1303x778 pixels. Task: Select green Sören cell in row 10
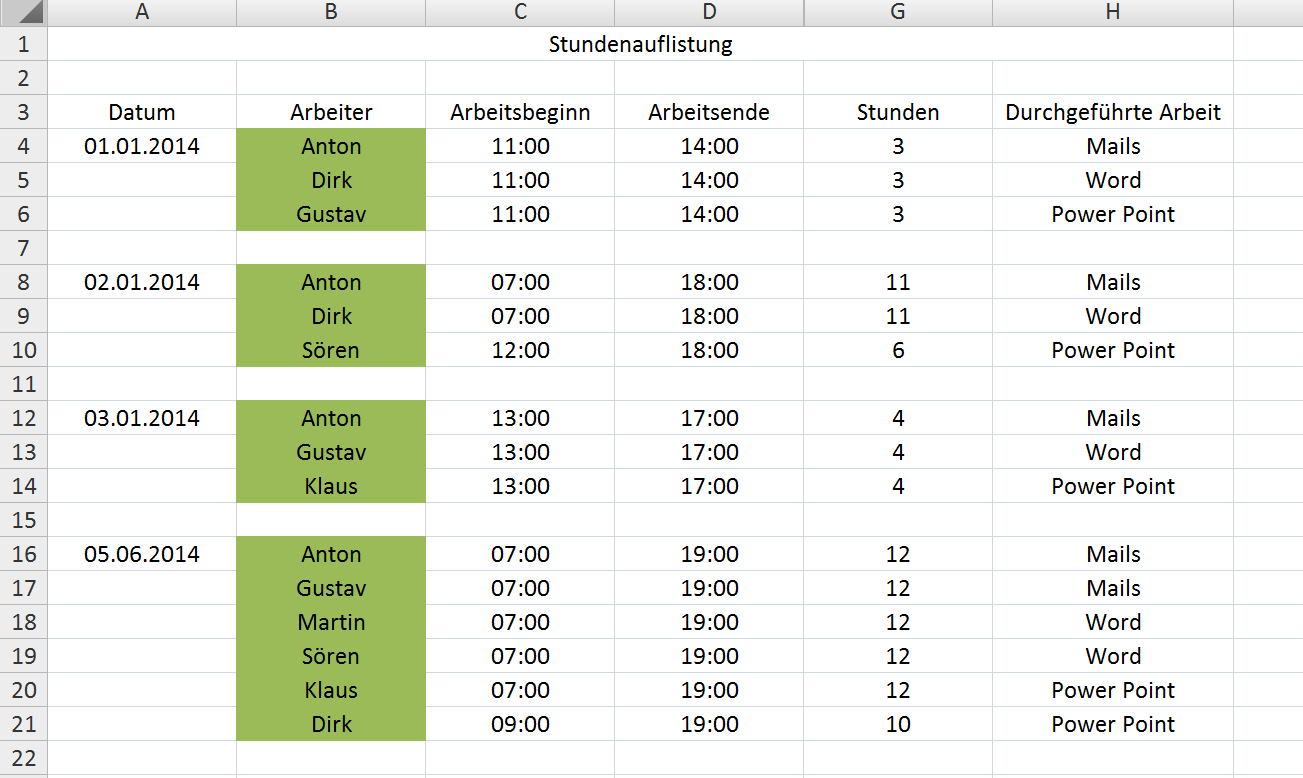pyautogui.click(x=331, y=350)
